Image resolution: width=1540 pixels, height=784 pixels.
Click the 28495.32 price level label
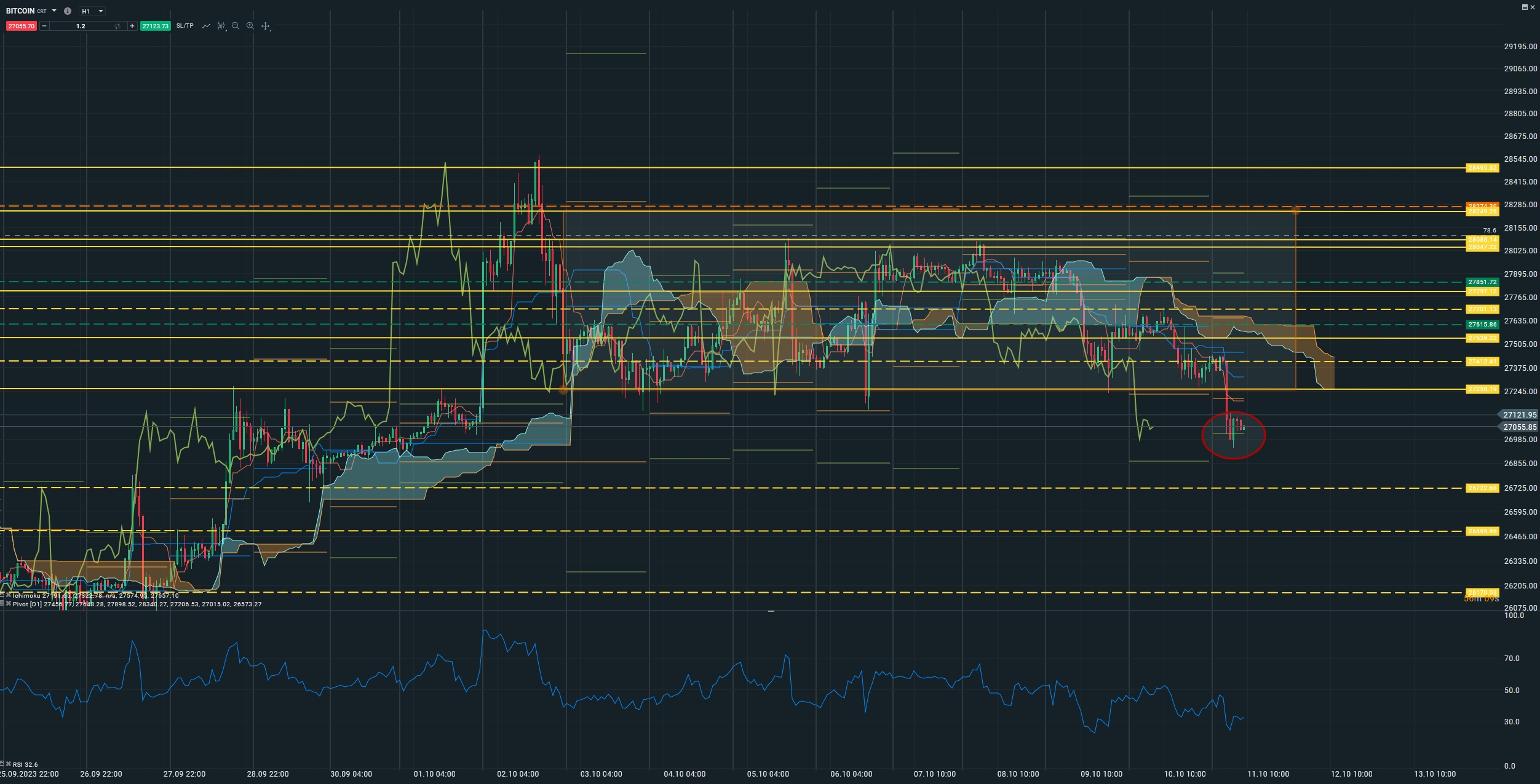coord(1482,168)
